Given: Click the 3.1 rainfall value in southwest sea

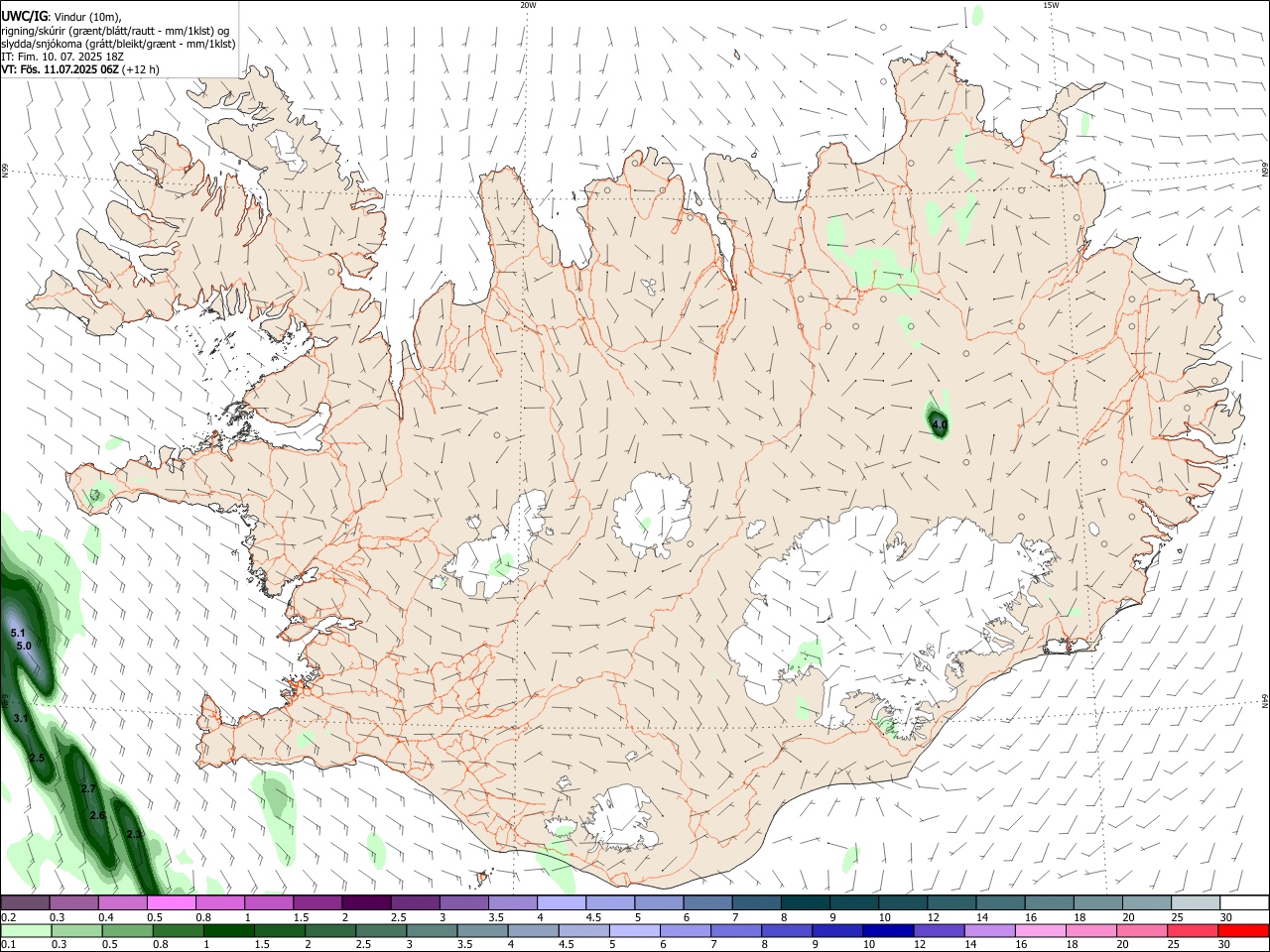Looking at the screenshot, I should (21, 718).
